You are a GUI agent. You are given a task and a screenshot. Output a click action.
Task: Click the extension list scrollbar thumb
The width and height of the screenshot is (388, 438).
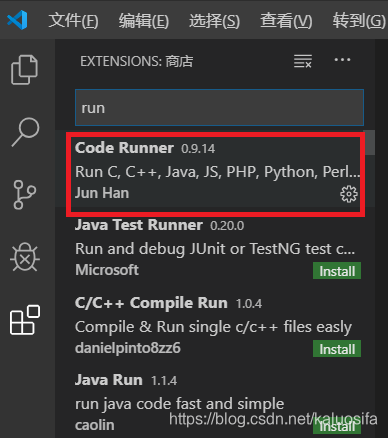369,143
